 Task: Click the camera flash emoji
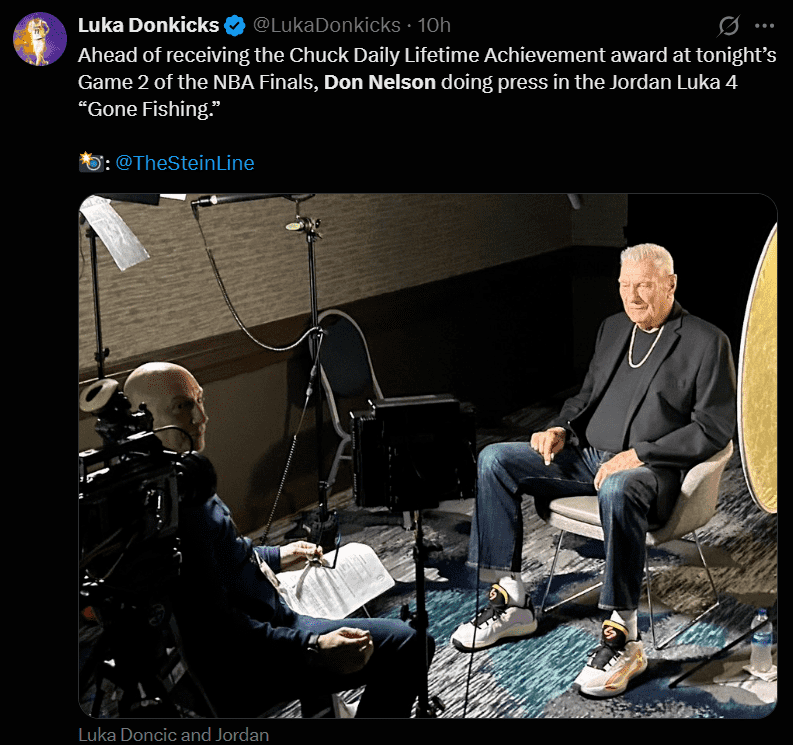pos(91,162)
